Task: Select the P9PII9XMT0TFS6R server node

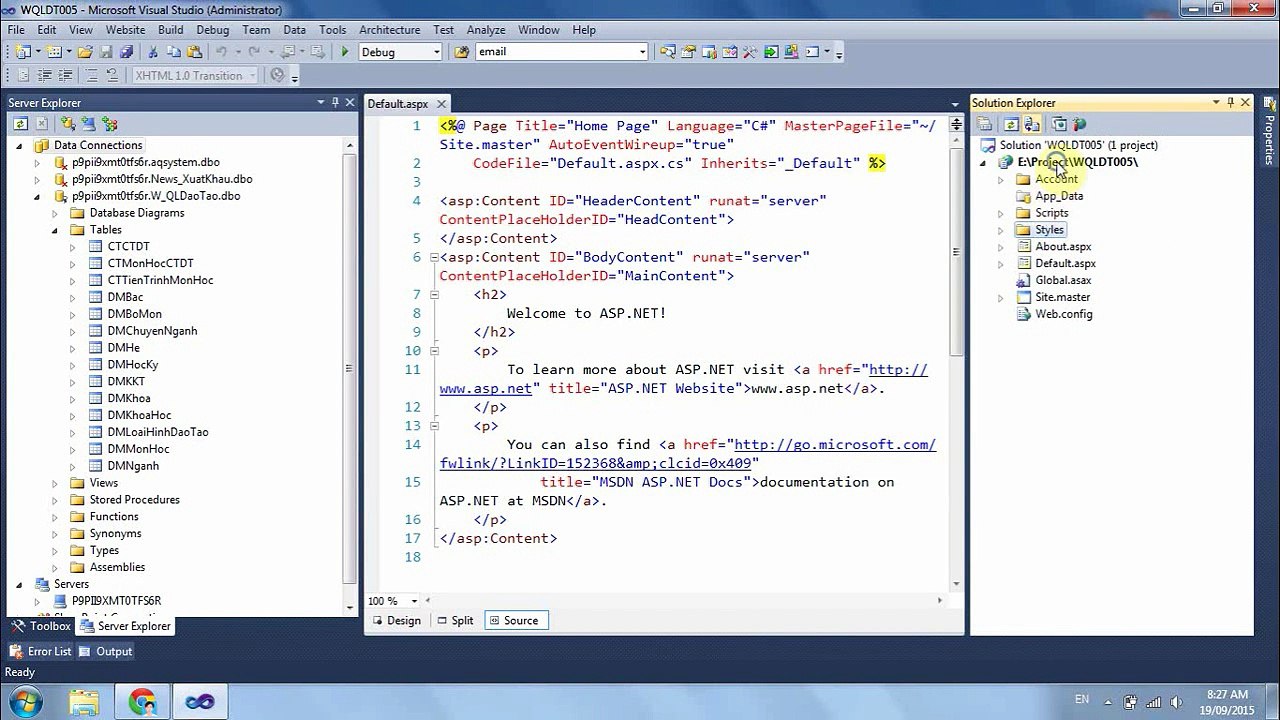Action: pyautogui.click(x=116, y=601)
